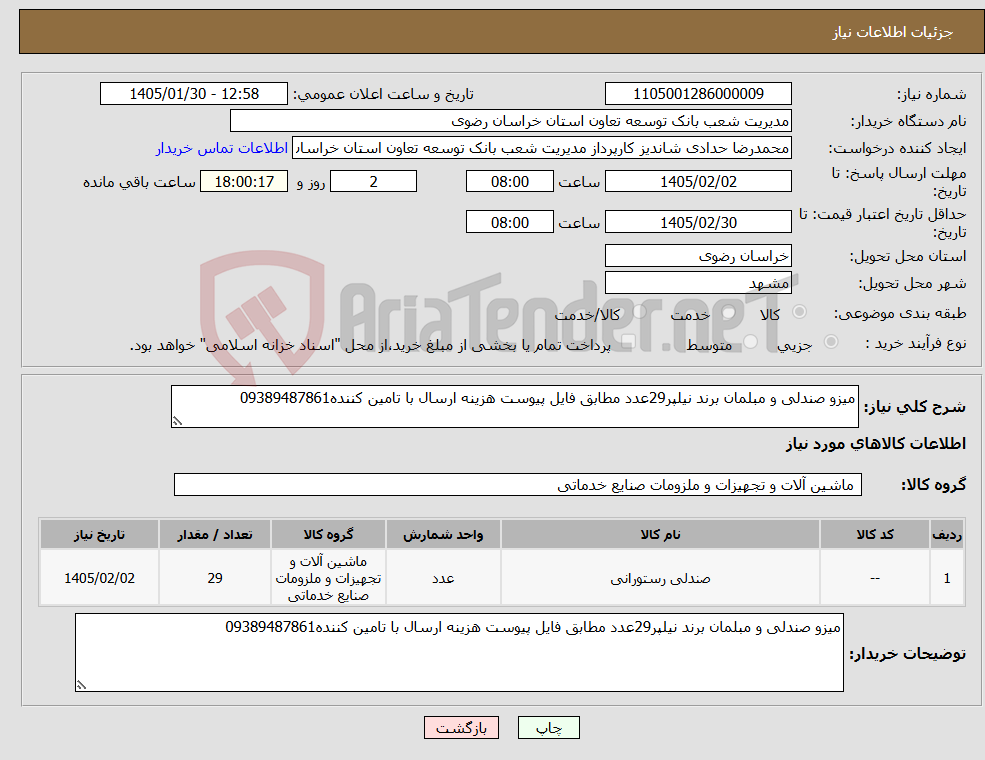Click the جزئیات اطلاعات نیاز header title
This screenshot has height=760, width=985.
893,32
